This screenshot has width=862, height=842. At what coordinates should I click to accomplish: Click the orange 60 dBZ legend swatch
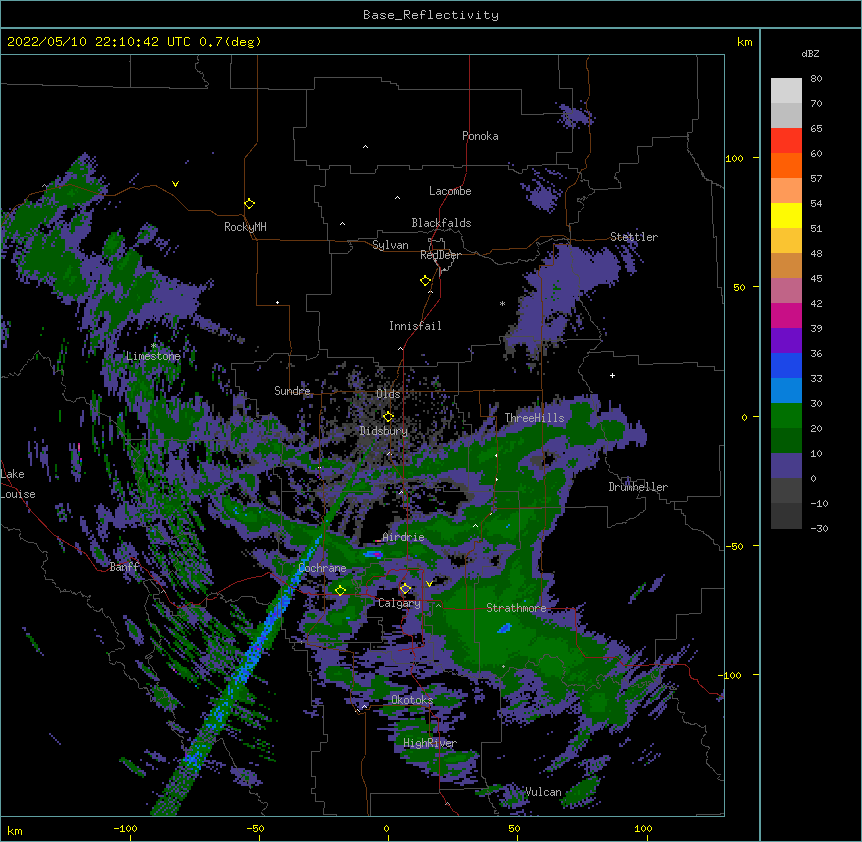pos(786,165)
